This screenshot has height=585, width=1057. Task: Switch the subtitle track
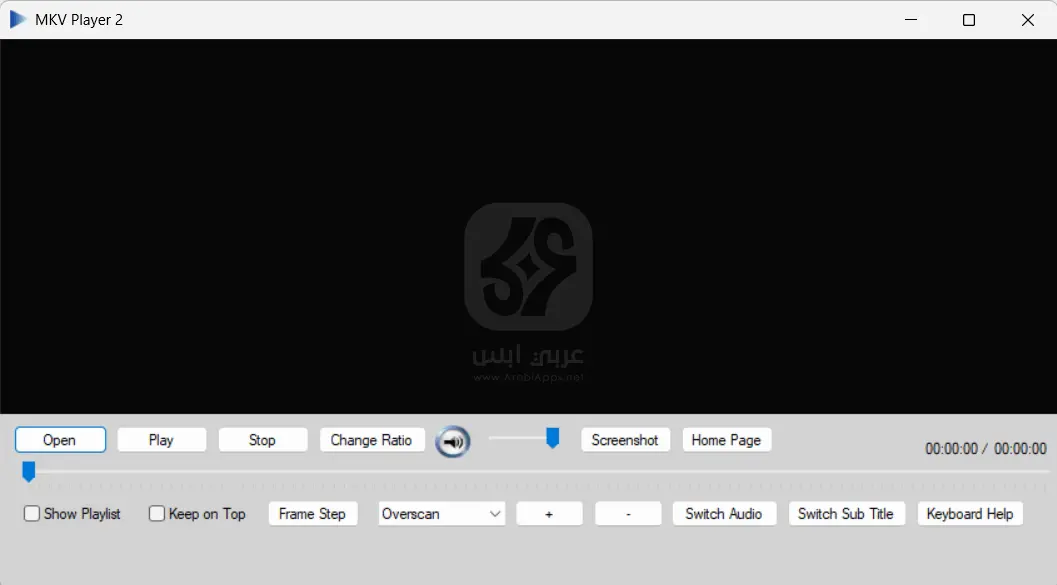tap(846, 513)
